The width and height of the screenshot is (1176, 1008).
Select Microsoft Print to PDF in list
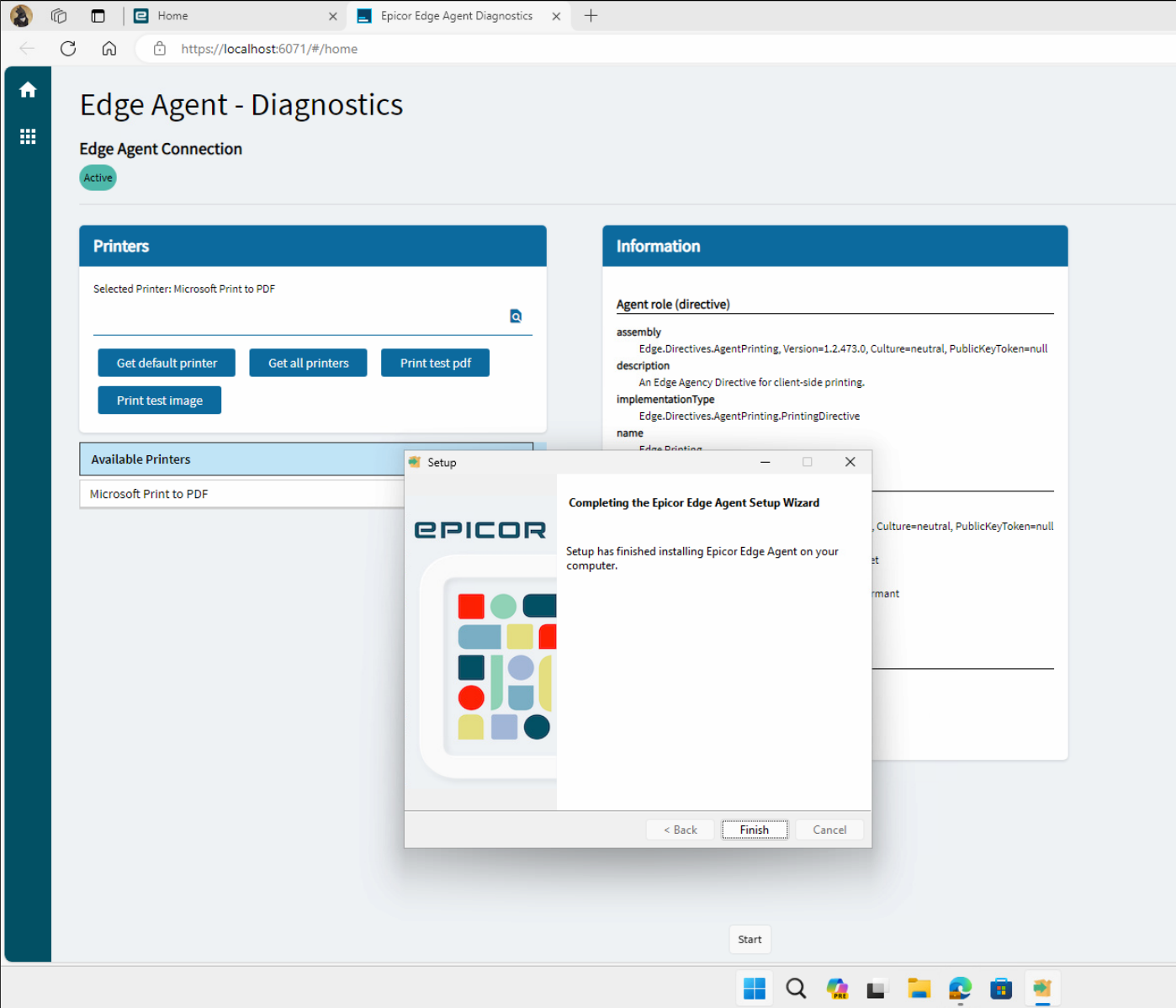tap(242, 494)
